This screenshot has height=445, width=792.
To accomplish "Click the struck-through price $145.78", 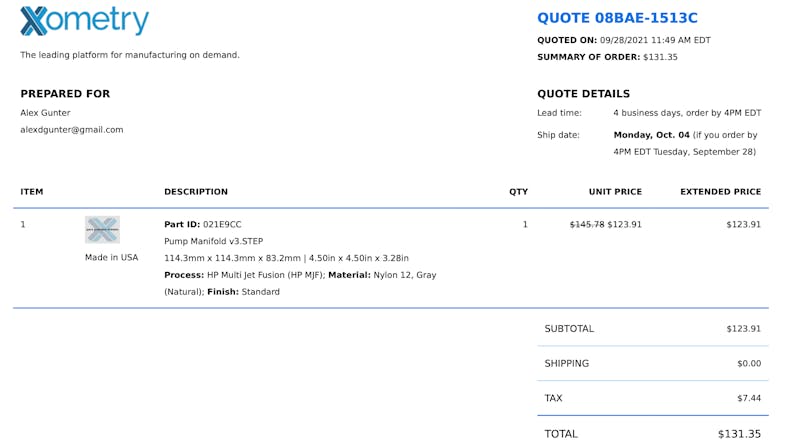I will [x=586, y=225].
